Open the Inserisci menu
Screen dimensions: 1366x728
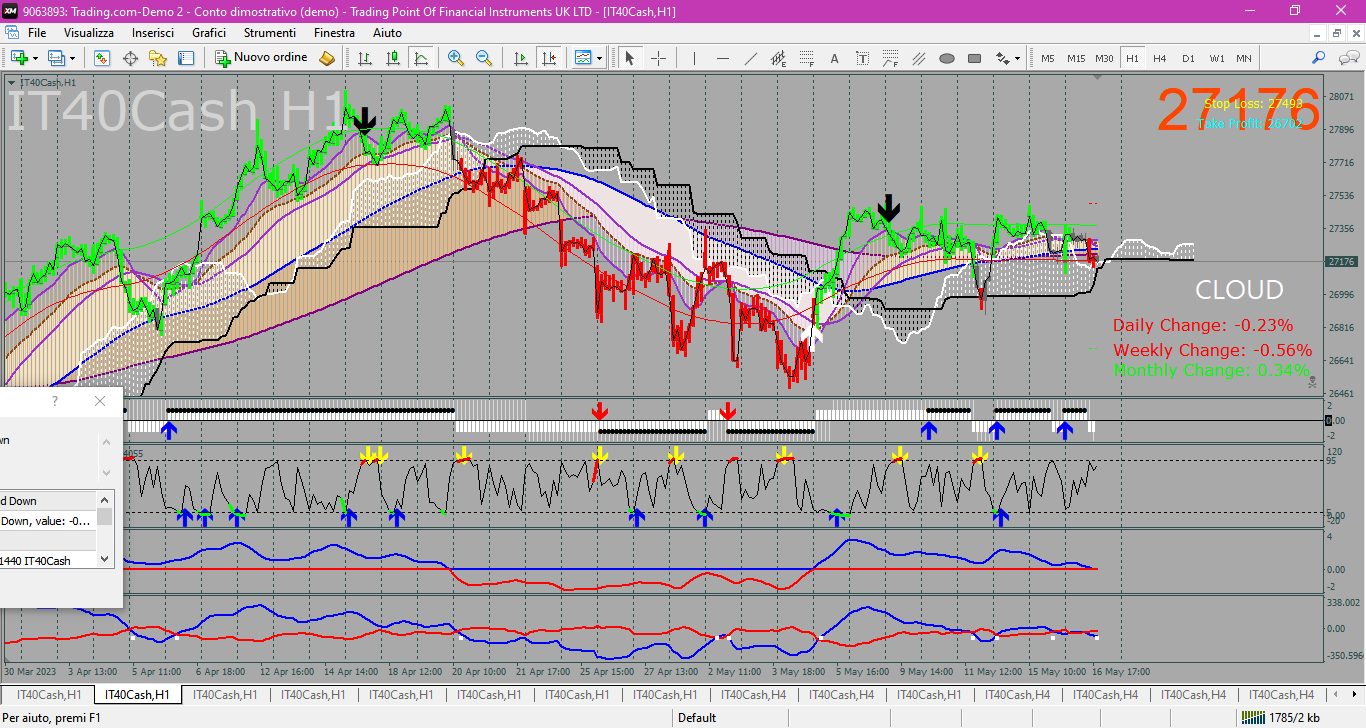pos(153,33)
